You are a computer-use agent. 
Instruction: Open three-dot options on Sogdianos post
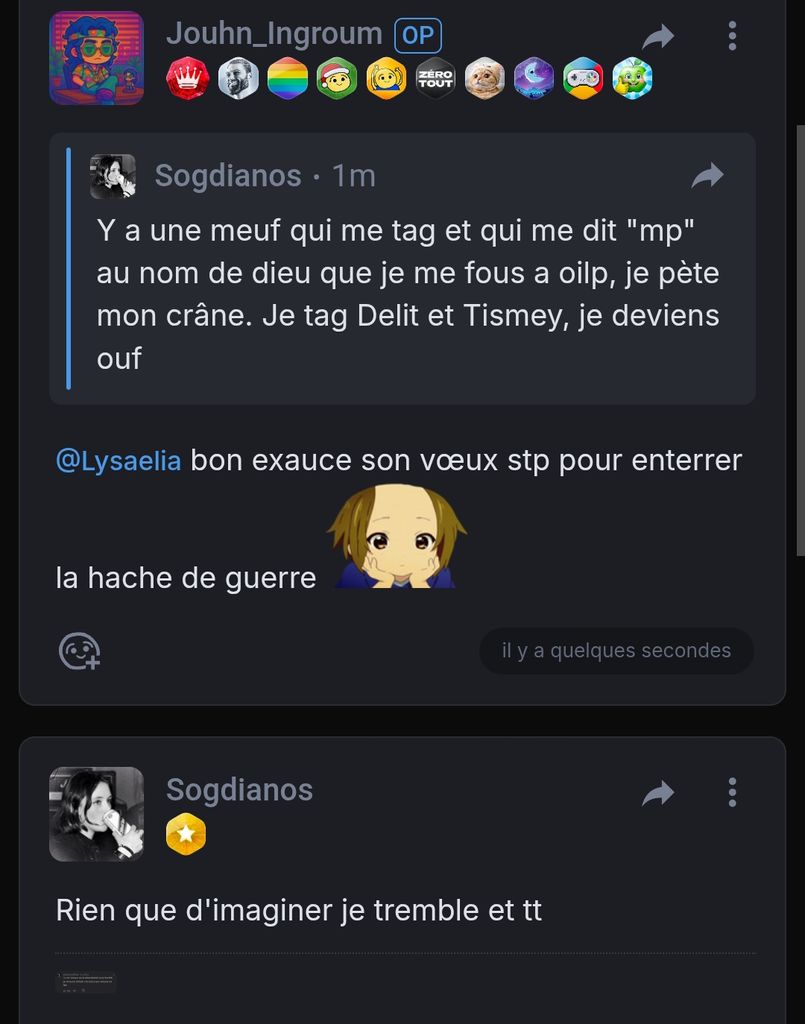(x=732, y=793)
